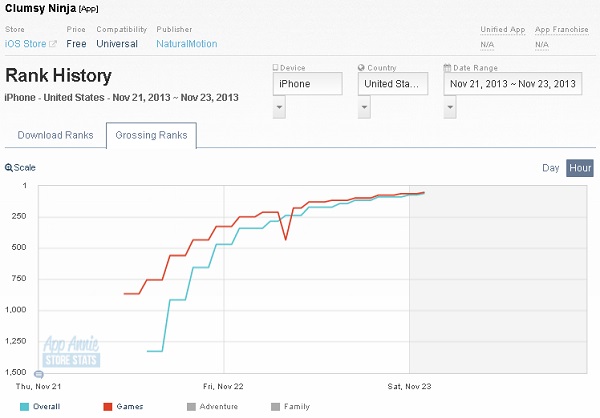Click the Thu, Nov 21 axis label
The image size is (600, 418).
pyautogui.click(x=38, y=387)
